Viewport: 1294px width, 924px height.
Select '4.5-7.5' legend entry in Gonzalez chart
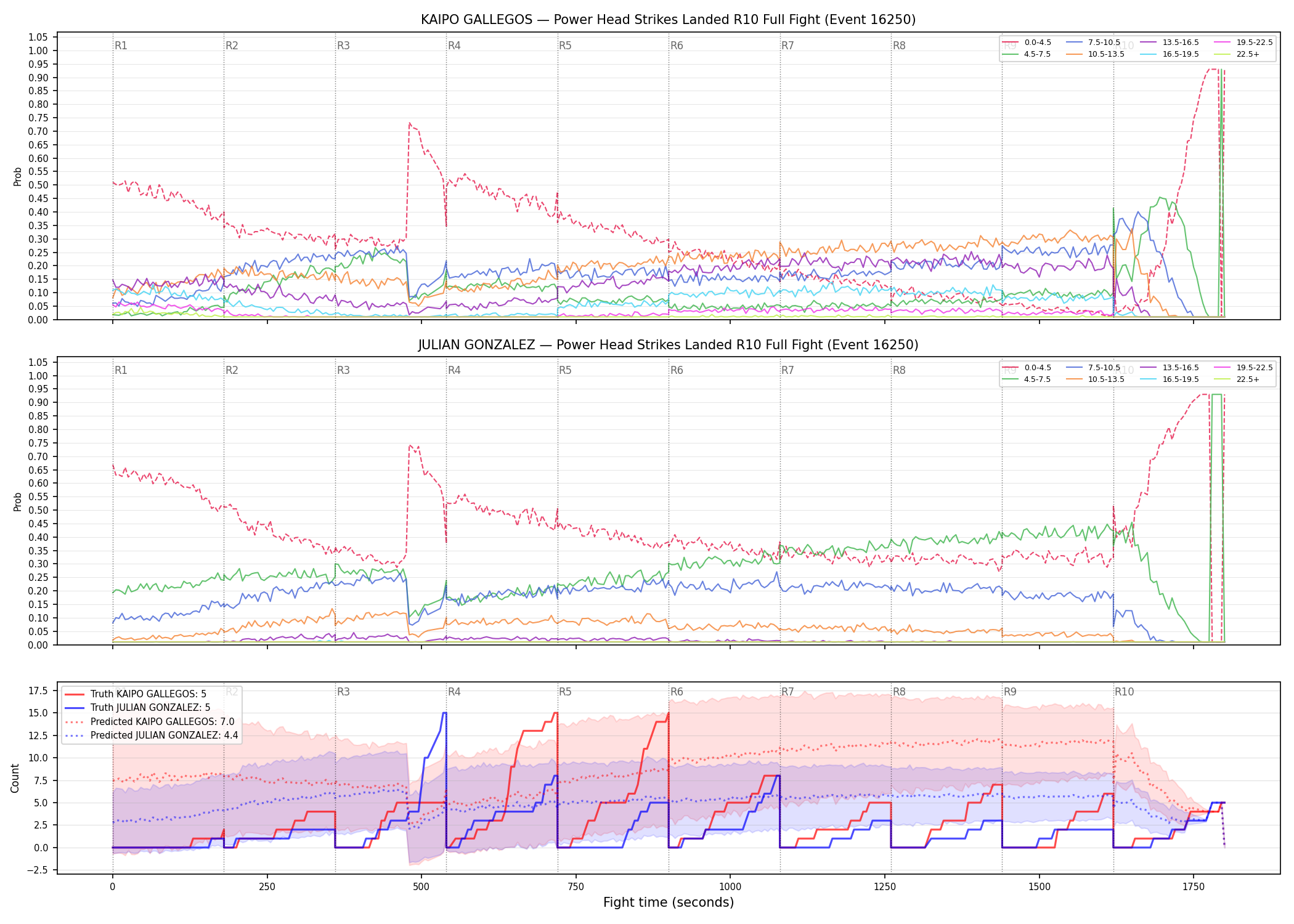click(x=1027, y=379)
